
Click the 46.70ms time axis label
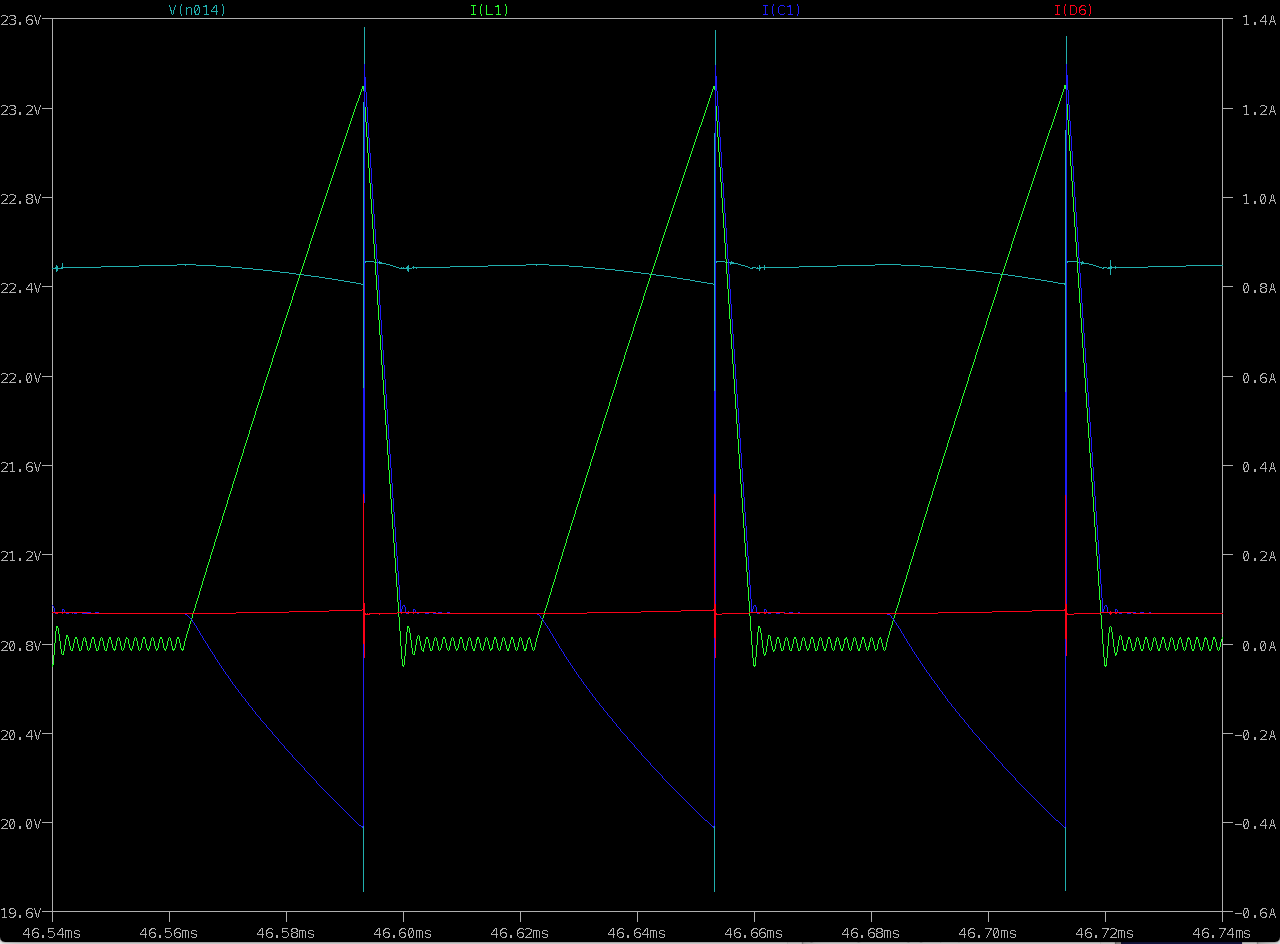pos(988,931)
